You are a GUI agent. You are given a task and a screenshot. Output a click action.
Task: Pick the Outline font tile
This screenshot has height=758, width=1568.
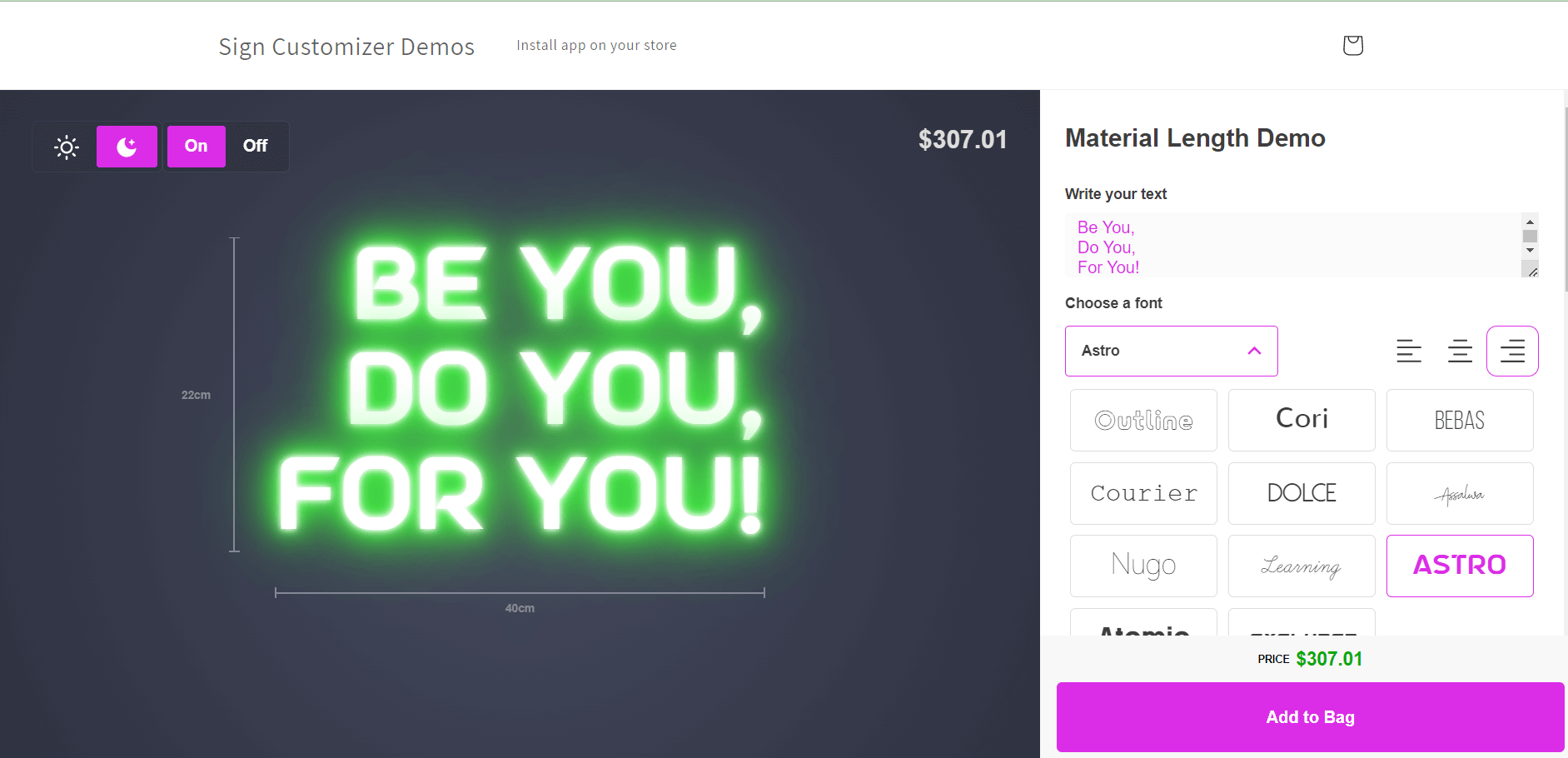click(1143, 421)
